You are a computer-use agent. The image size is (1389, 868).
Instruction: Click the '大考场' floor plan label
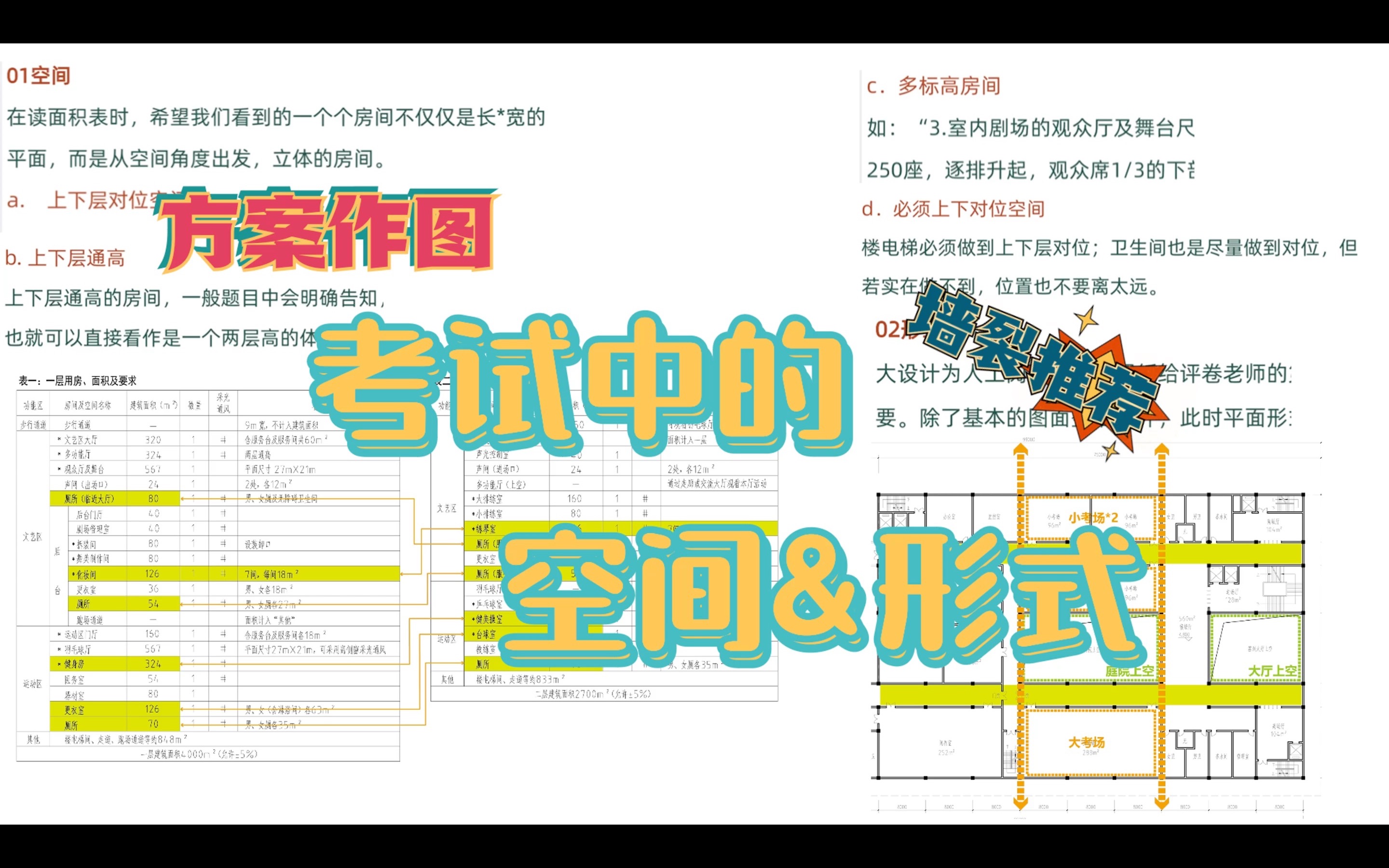tap(1086, 742)
